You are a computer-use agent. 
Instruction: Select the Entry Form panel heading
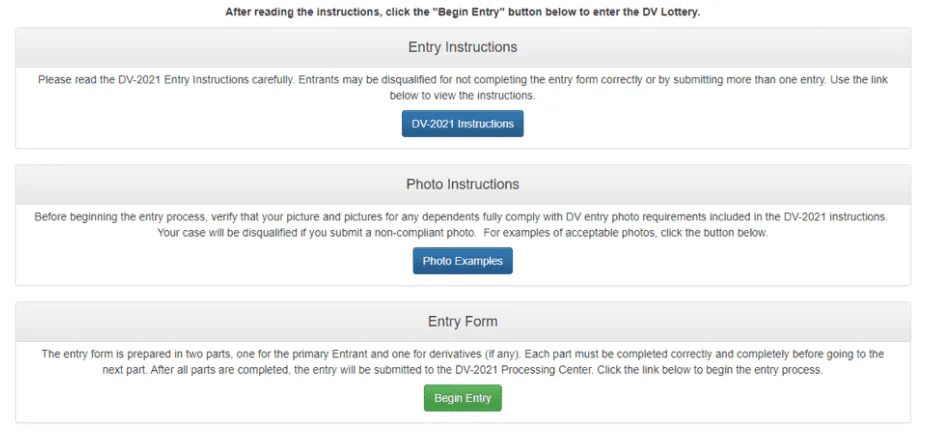[x=462, y=322]
